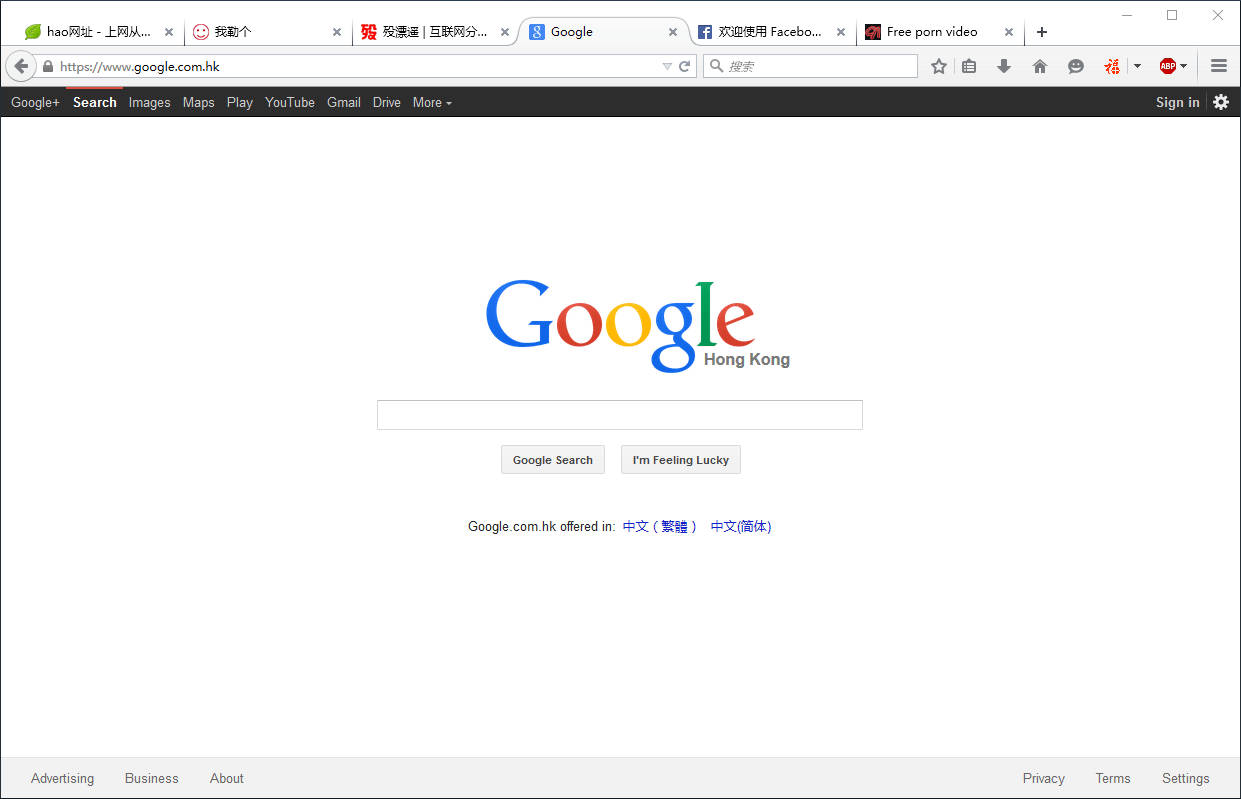The image size is (1241, 799).
Task: Click the padlock site security icon
Action: [47, 67]
